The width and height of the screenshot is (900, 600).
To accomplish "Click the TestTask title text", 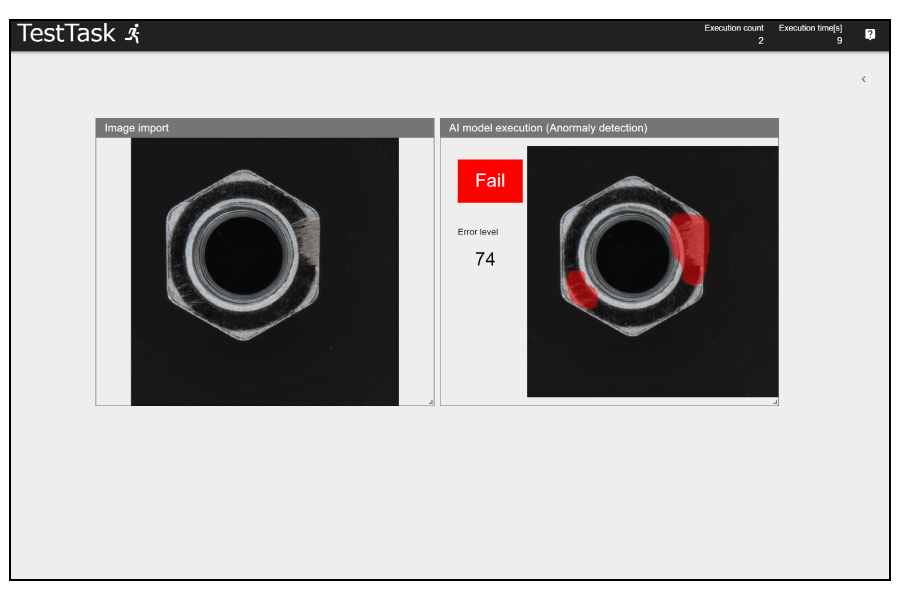I will [66, 34].
